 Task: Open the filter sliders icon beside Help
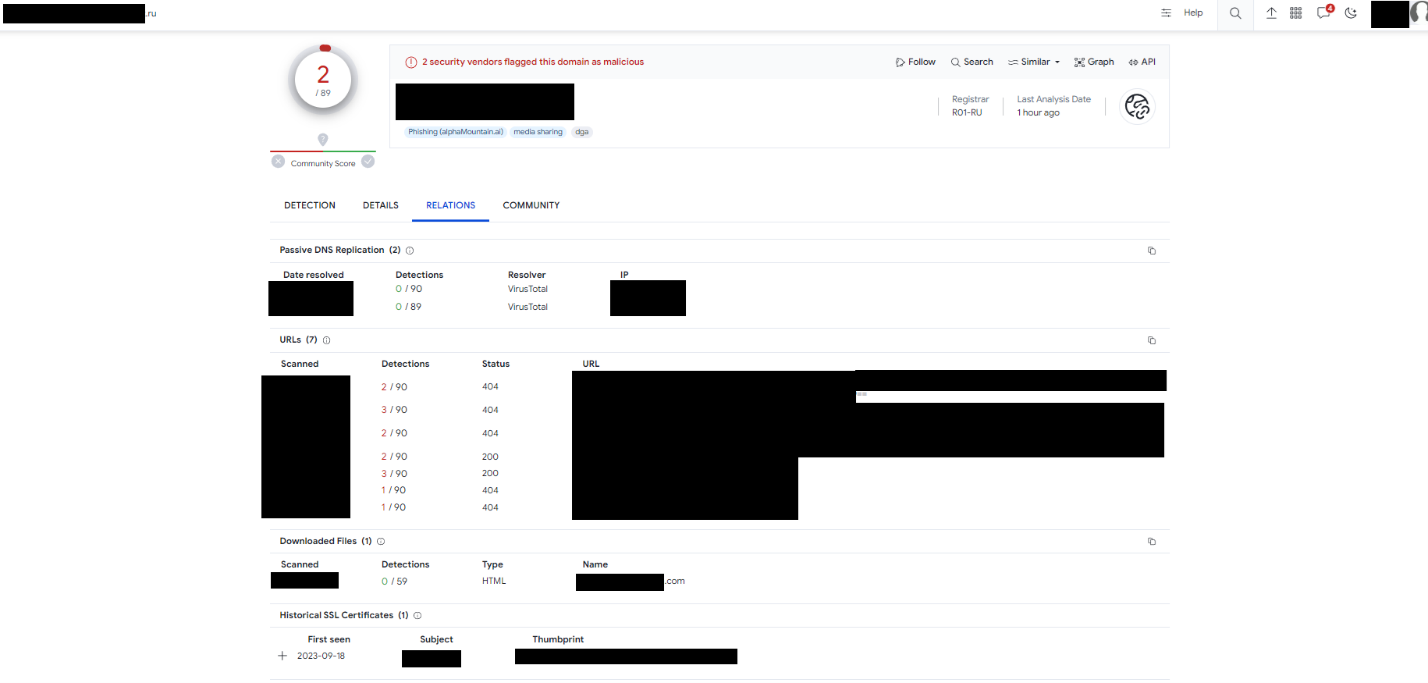(1166, 13)
